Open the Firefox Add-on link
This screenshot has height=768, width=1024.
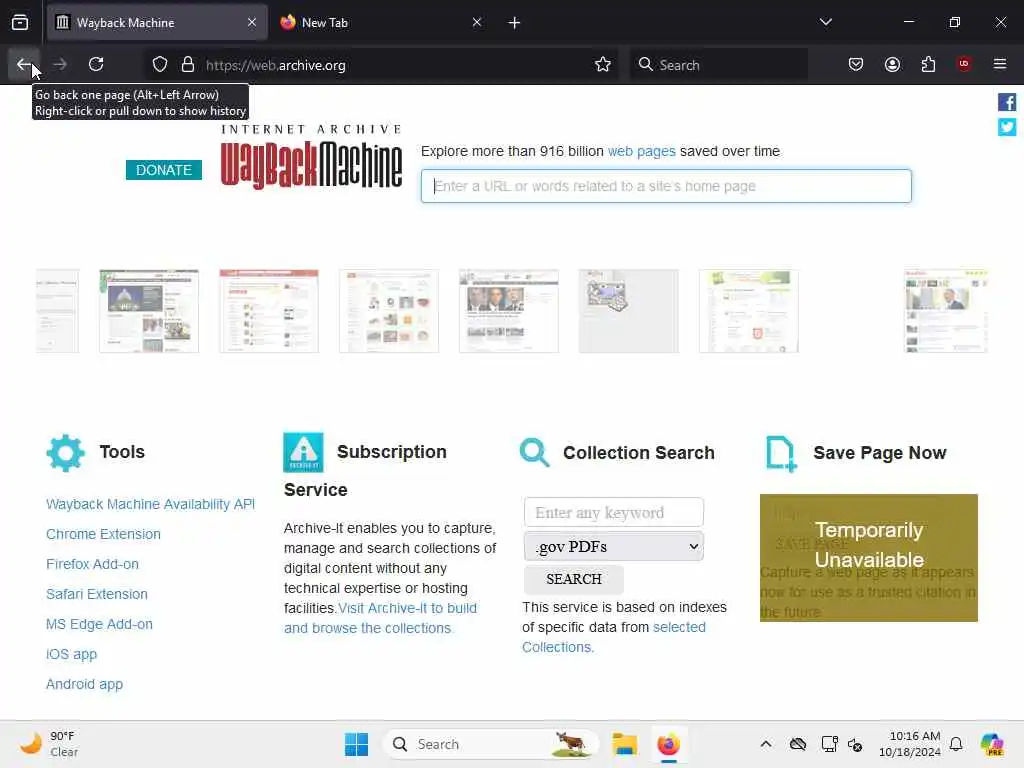coord(92,564)
